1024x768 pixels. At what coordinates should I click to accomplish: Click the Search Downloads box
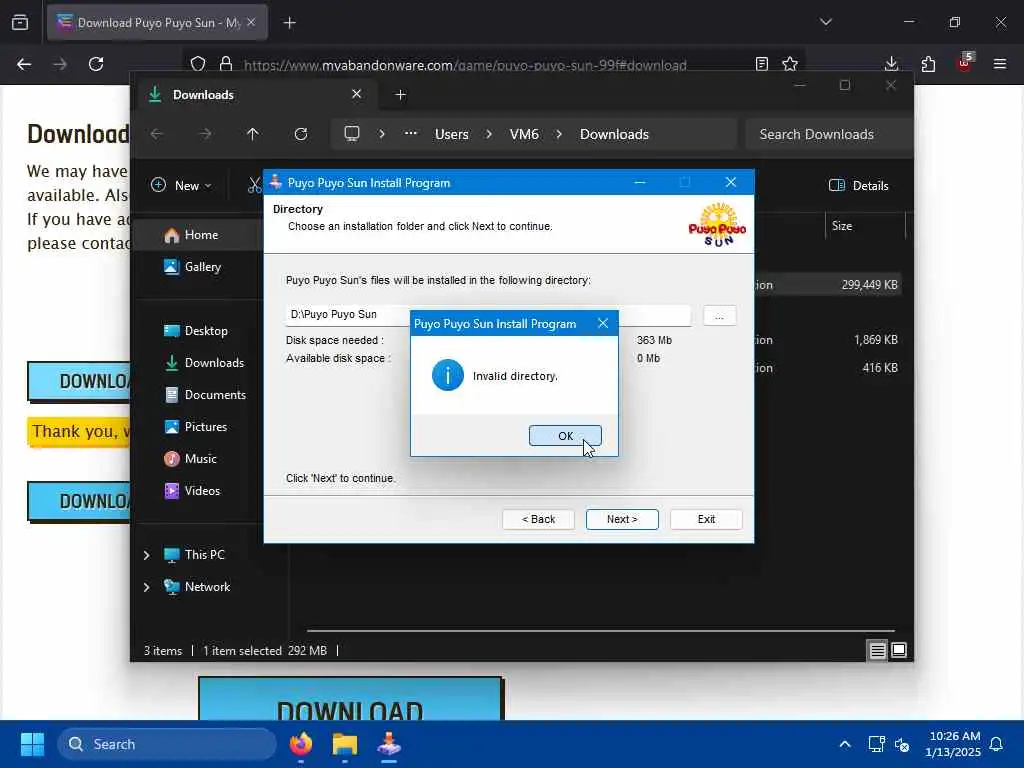coord(828,135)
